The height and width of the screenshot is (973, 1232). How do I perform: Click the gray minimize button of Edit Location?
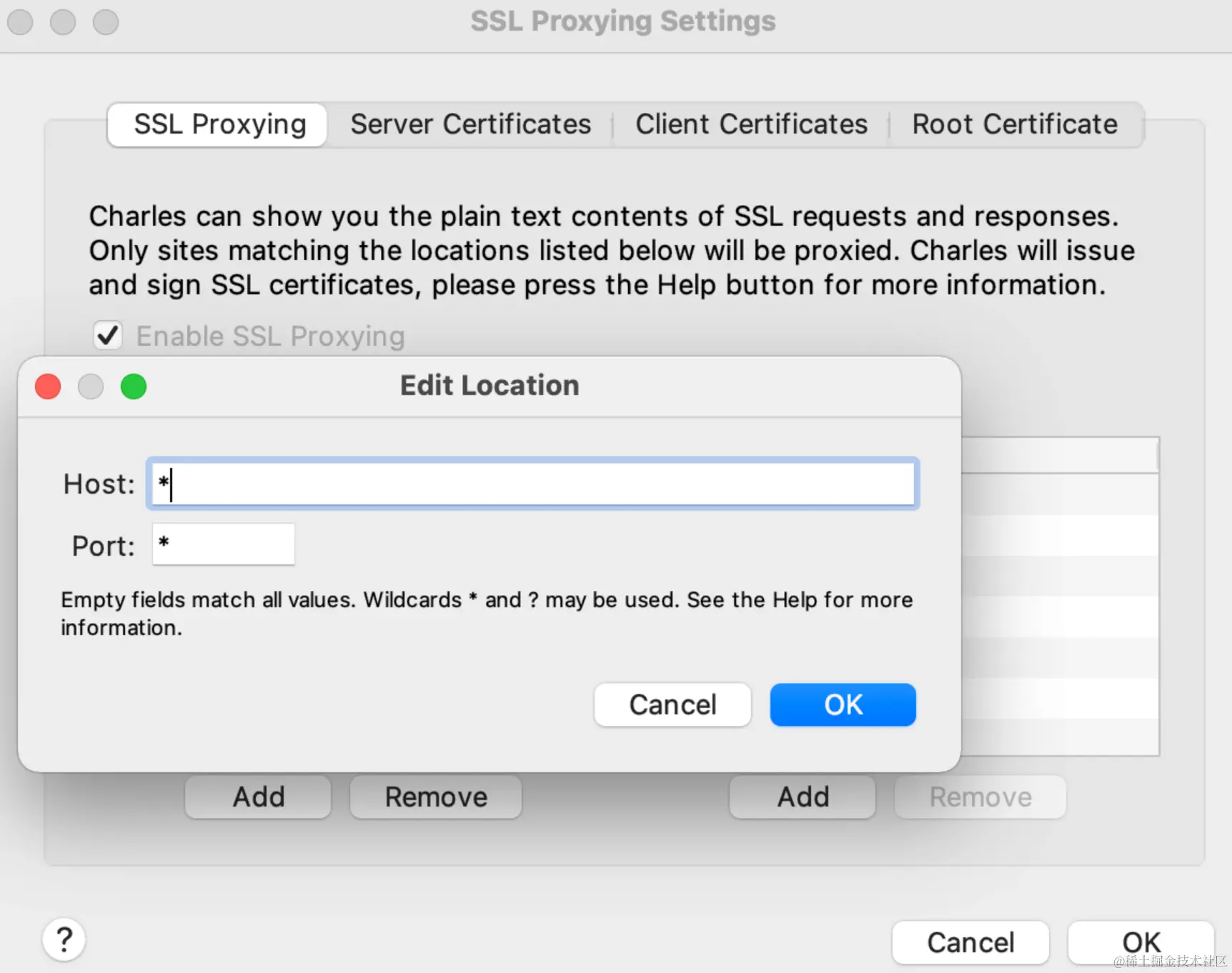91,386
